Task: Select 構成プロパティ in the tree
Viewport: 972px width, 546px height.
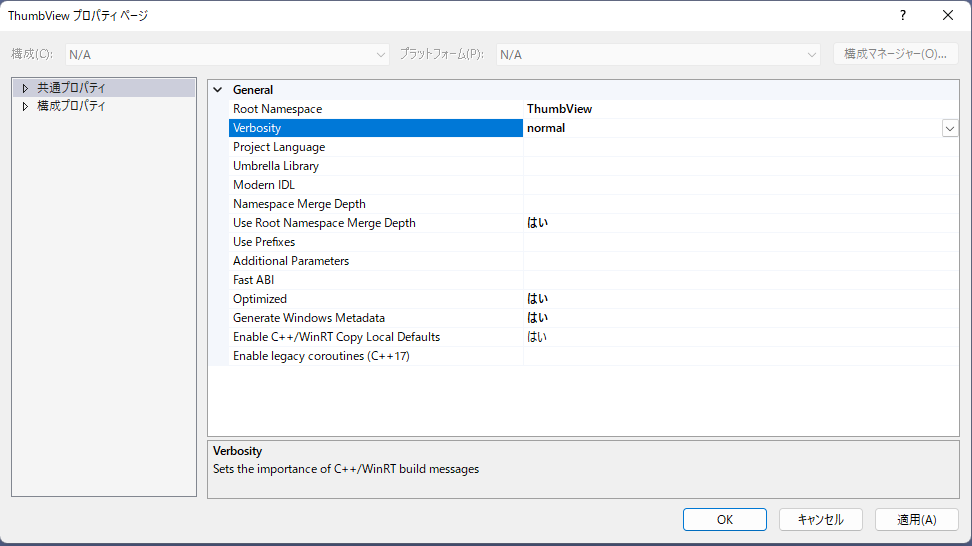Action: 71,106
